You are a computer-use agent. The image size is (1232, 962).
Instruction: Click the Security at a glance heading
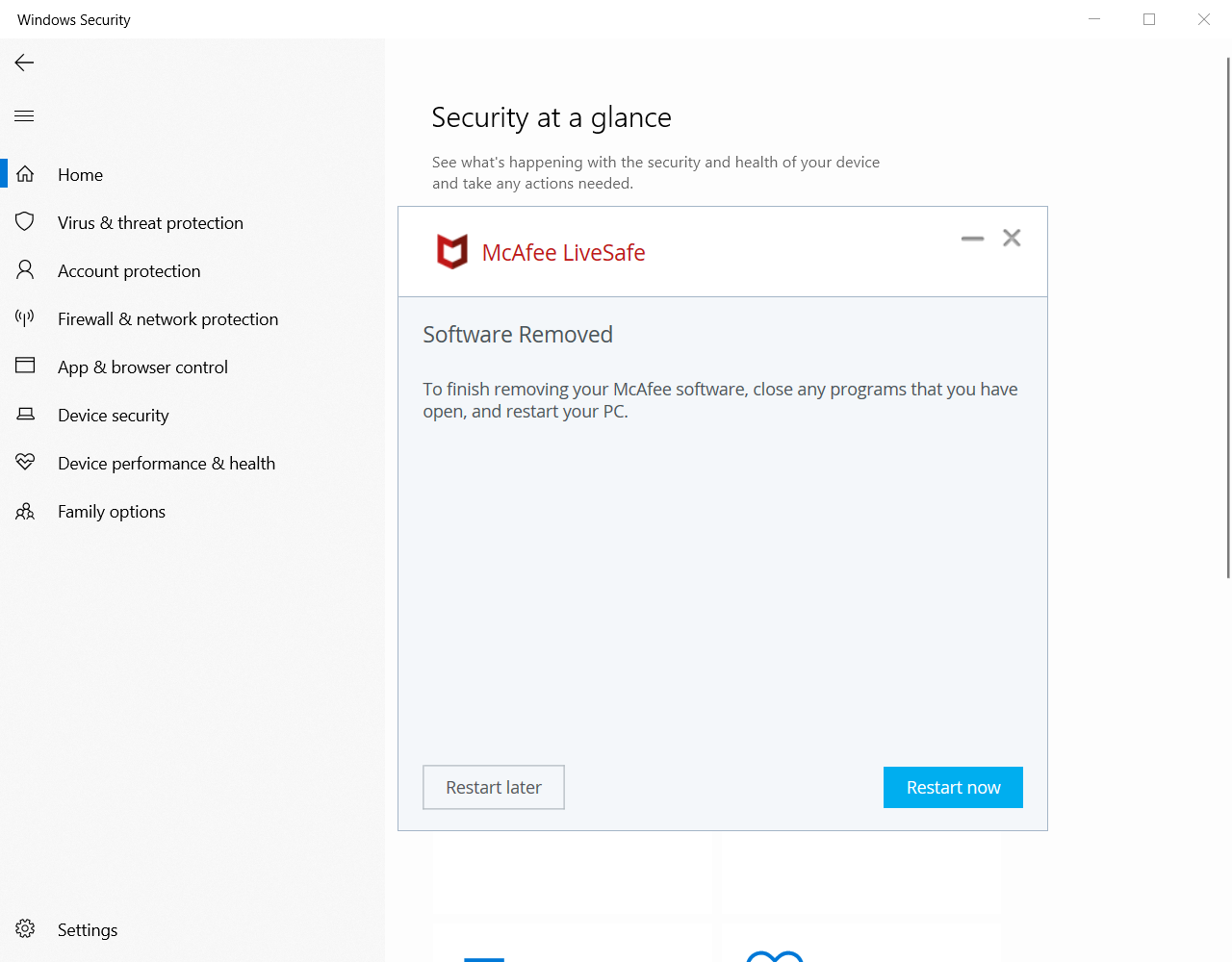tap(552, 117)
